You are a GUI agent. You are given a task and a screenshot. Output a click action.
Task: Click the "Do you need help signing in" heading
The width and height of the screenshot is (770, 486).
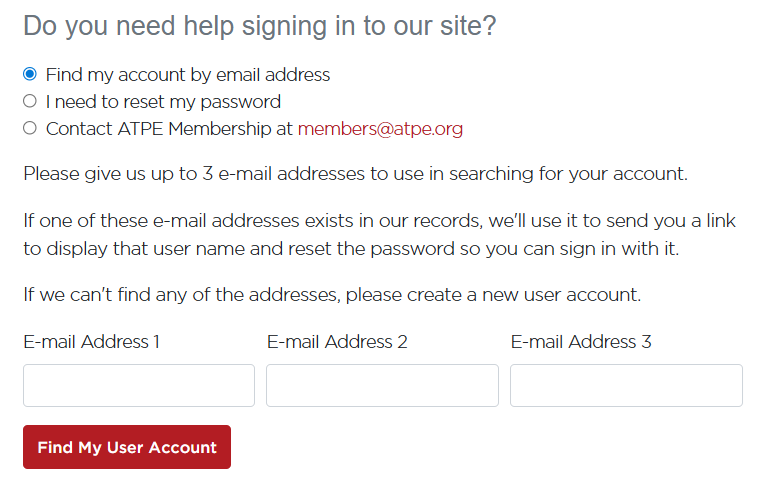[x=260, y=26]
